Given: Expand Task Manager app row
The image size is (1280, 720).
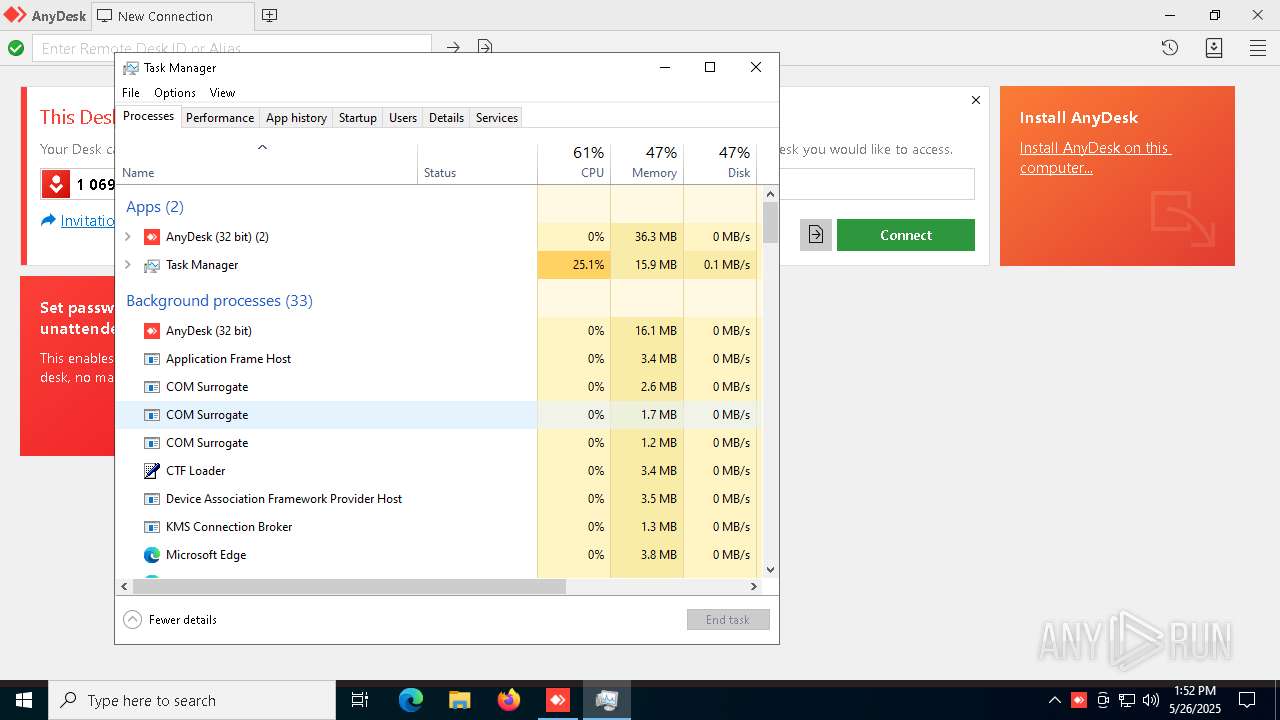Looking at the screenshot, I should point(127,265).
